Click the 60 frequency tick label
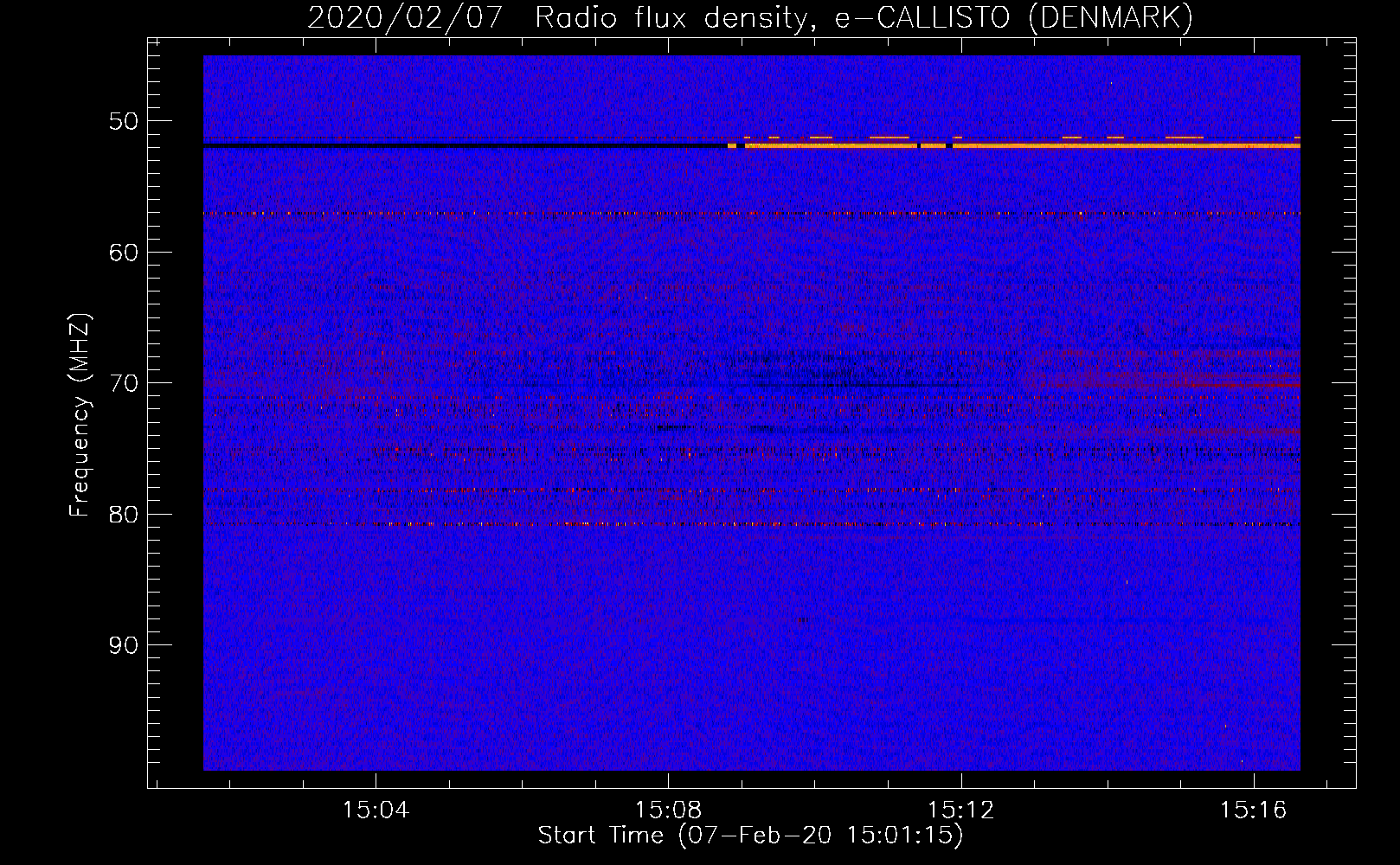1400x865 pixels. 124,253
